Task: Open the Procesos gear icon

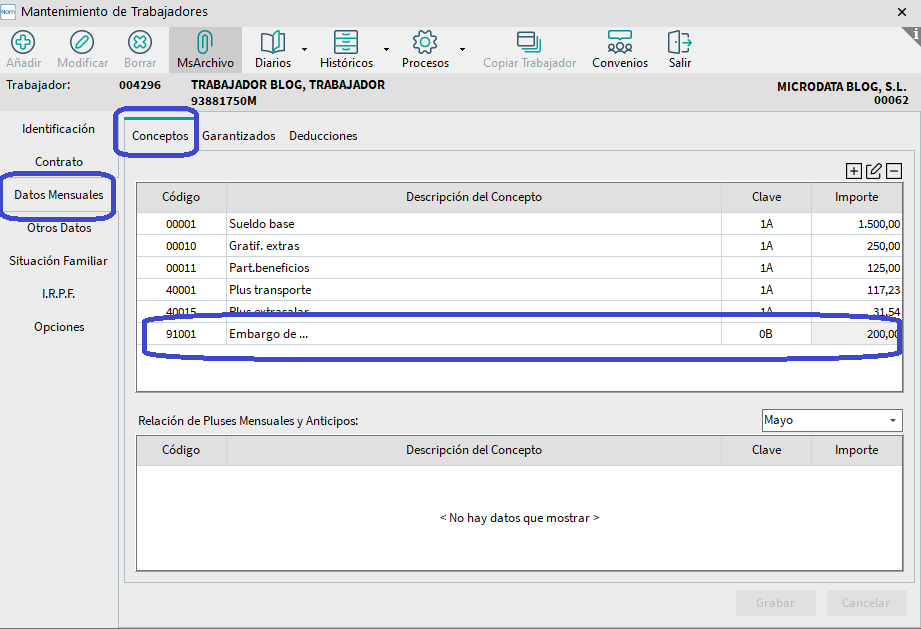Action: coord(425,42)
